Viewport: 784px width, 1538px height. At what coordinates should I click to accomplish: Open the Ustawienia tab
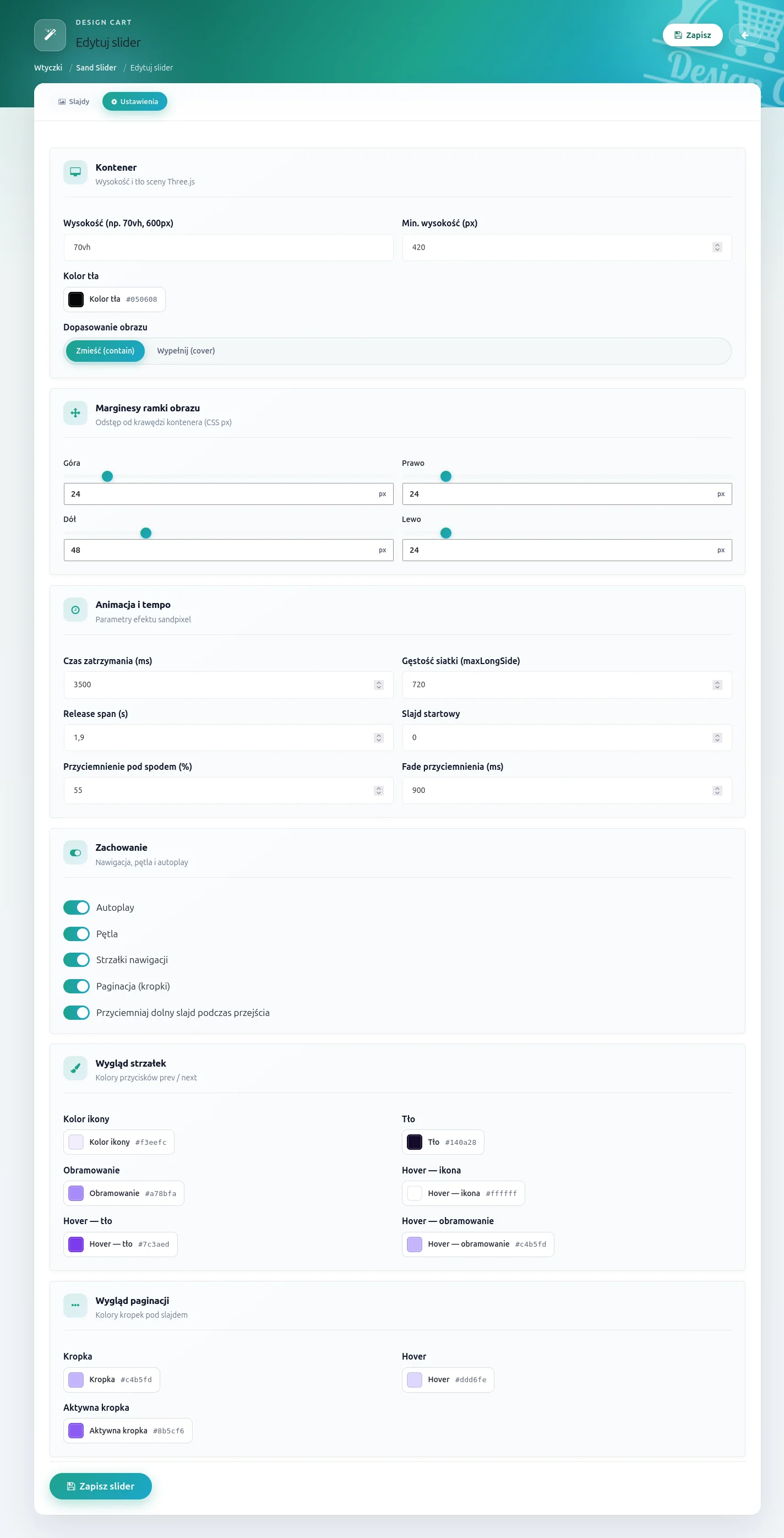click(x=135, y=101)
